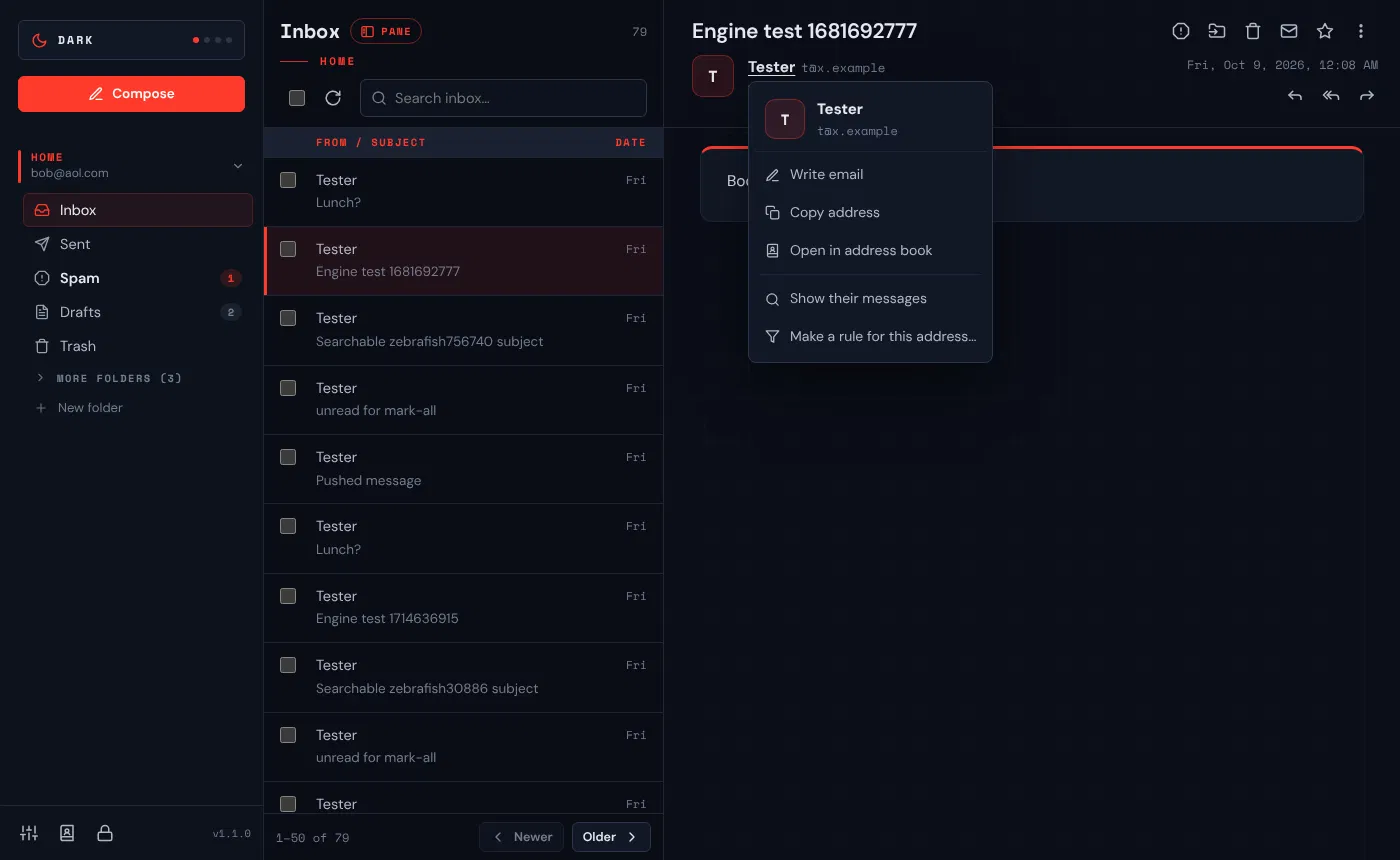The image size is (1400, 860).
Task: Click the move-to-folder icon in header
Action: pos(1217,31)
